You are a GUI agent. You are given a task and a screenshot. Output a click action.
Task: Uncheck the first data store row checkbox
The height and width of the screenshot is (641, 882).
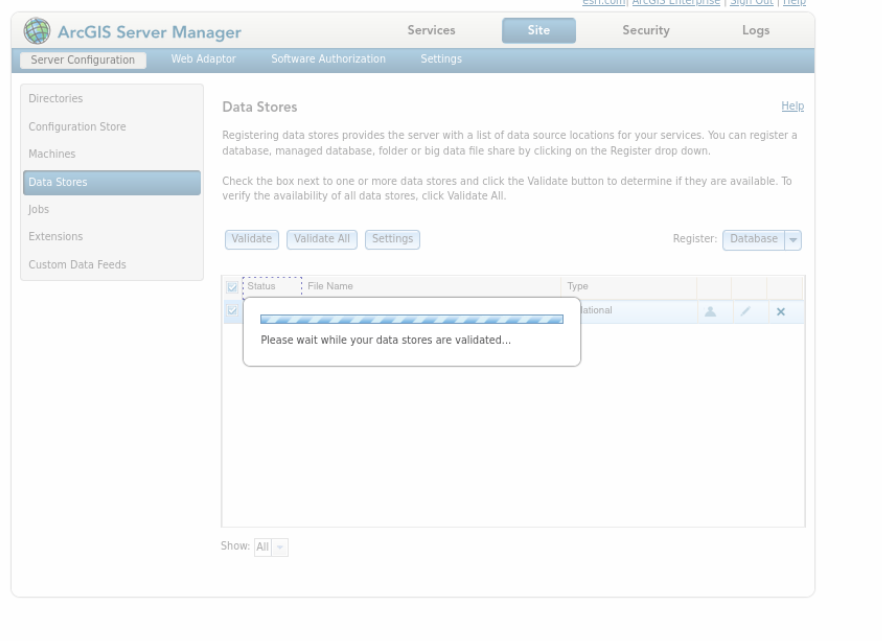coord(232,310)
